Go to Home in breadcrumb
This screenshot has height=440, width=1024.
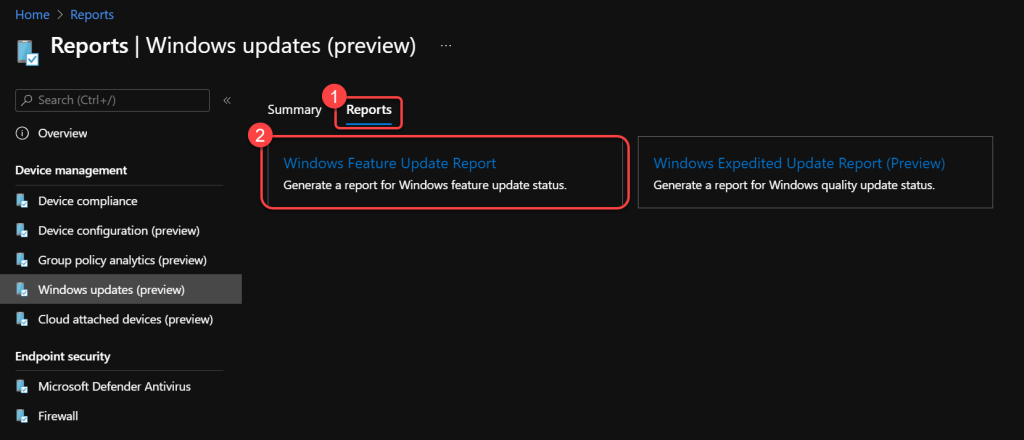point(32,15)
